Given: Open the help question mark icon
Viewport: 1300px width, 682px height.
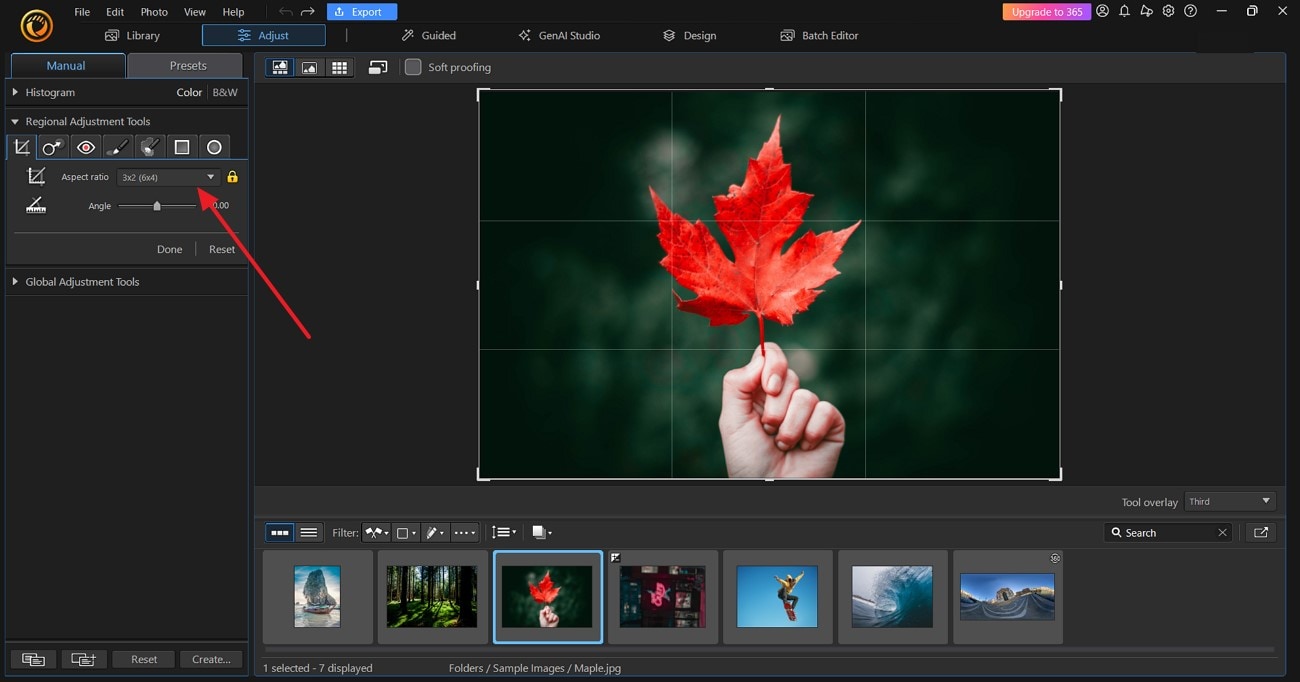Looking at the screenshot, I should pyautogui.click(x=1190, y=11).
